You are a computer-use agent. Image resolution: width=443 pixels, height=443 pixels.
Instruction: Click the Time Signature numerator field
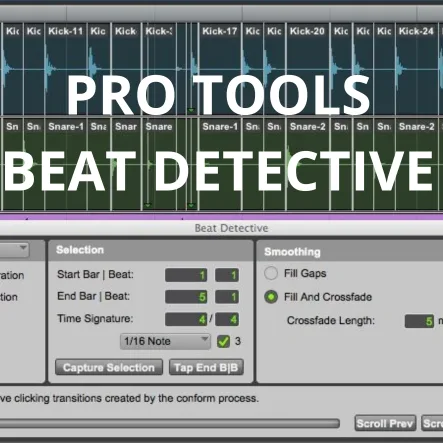click(186, 319)
